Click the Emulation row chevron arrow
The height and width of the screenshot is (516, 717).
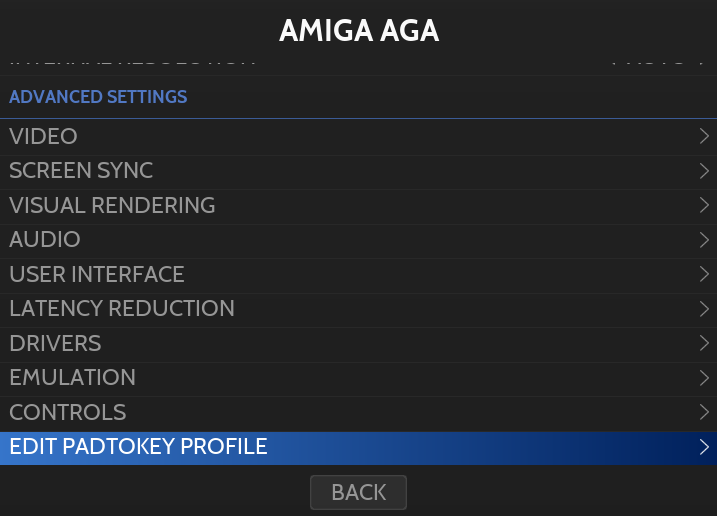click(x=704, y=378)
